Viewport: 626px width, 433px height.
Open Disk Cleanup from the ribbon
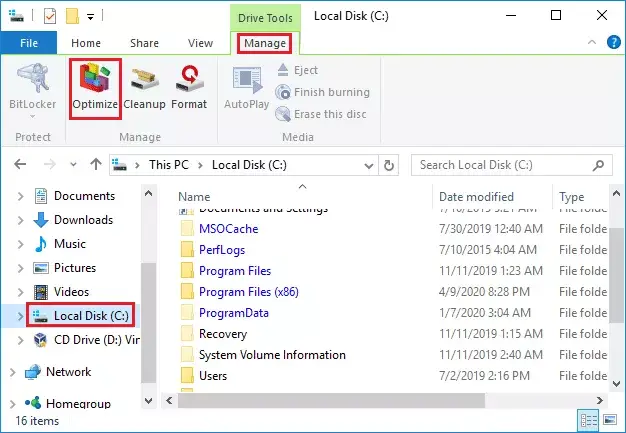tap(144, 88)
